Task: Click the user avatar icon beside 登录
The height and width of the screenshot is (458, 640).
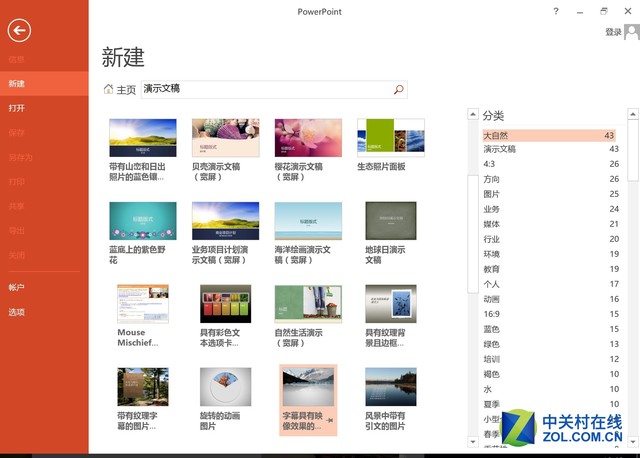Action: [x=631, y=32]
